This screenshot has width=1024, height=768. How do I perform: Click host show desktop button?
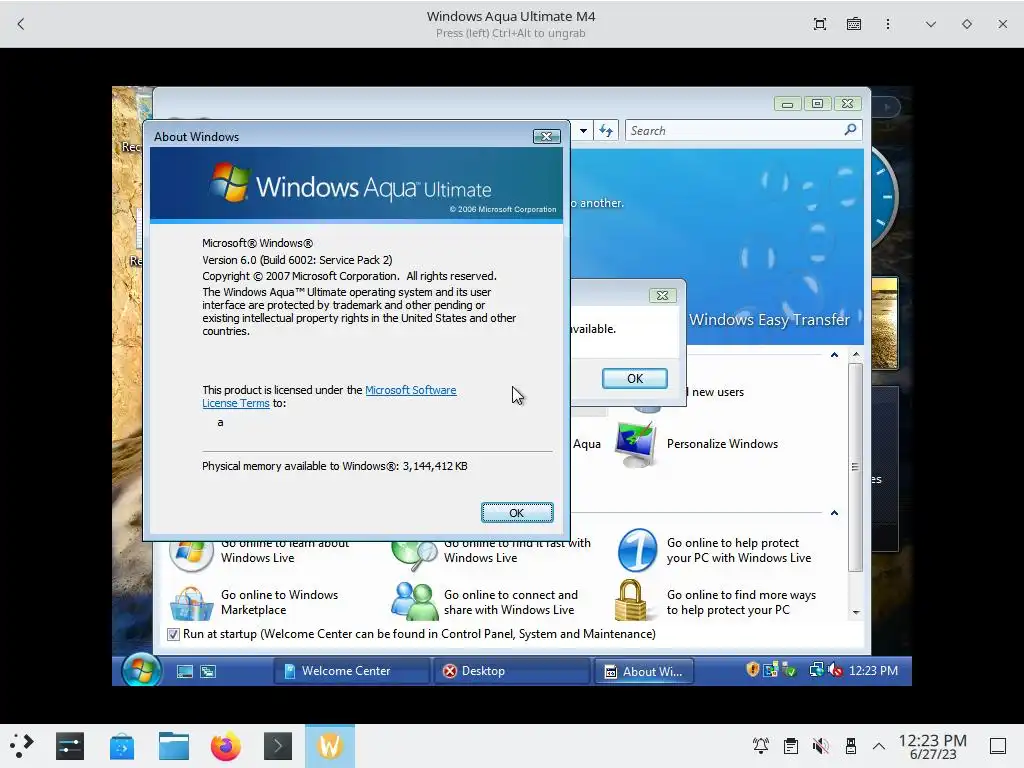click(998, 746)
